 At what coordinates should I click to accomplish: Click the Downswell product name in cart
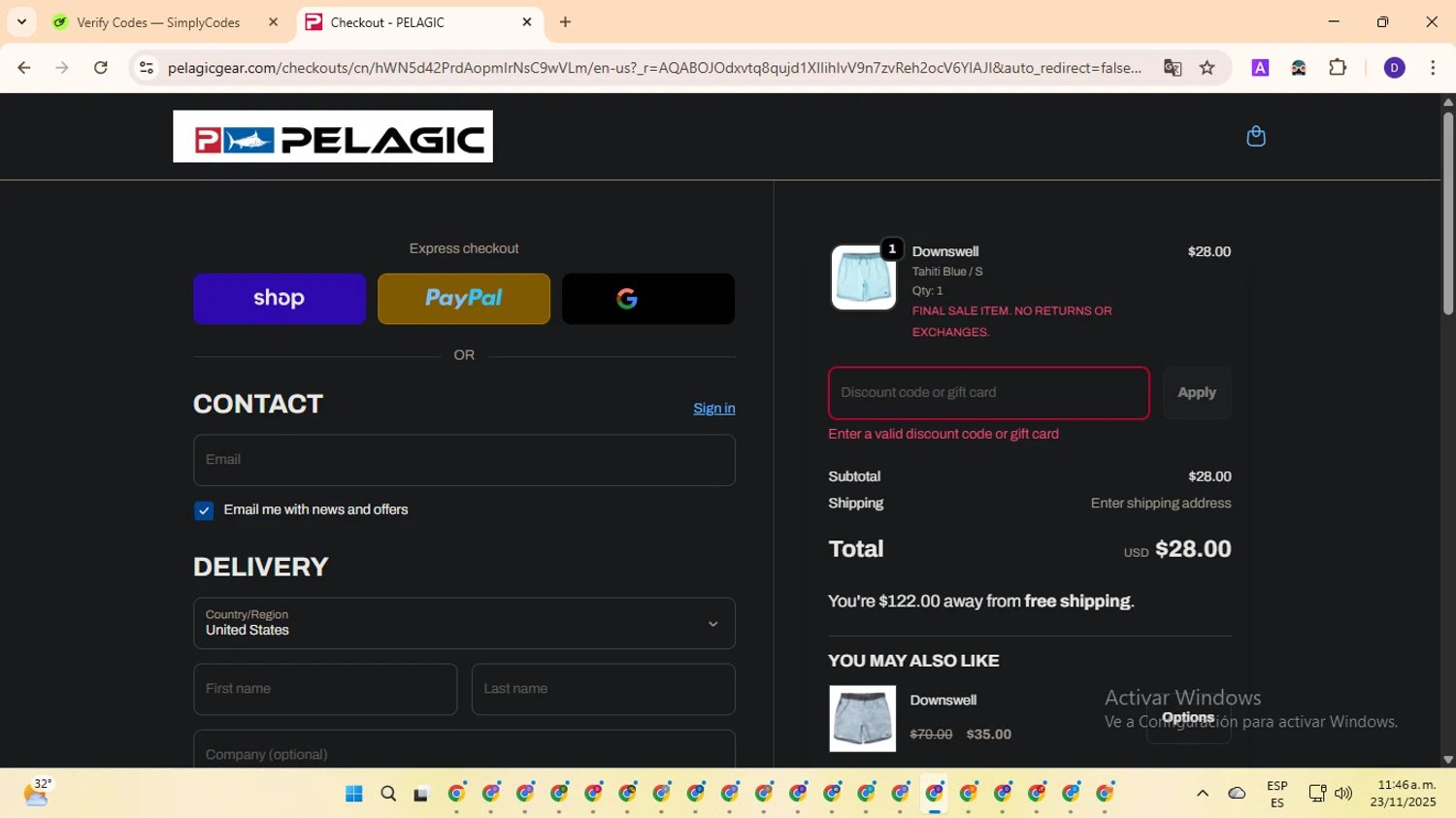click(945, 251)
